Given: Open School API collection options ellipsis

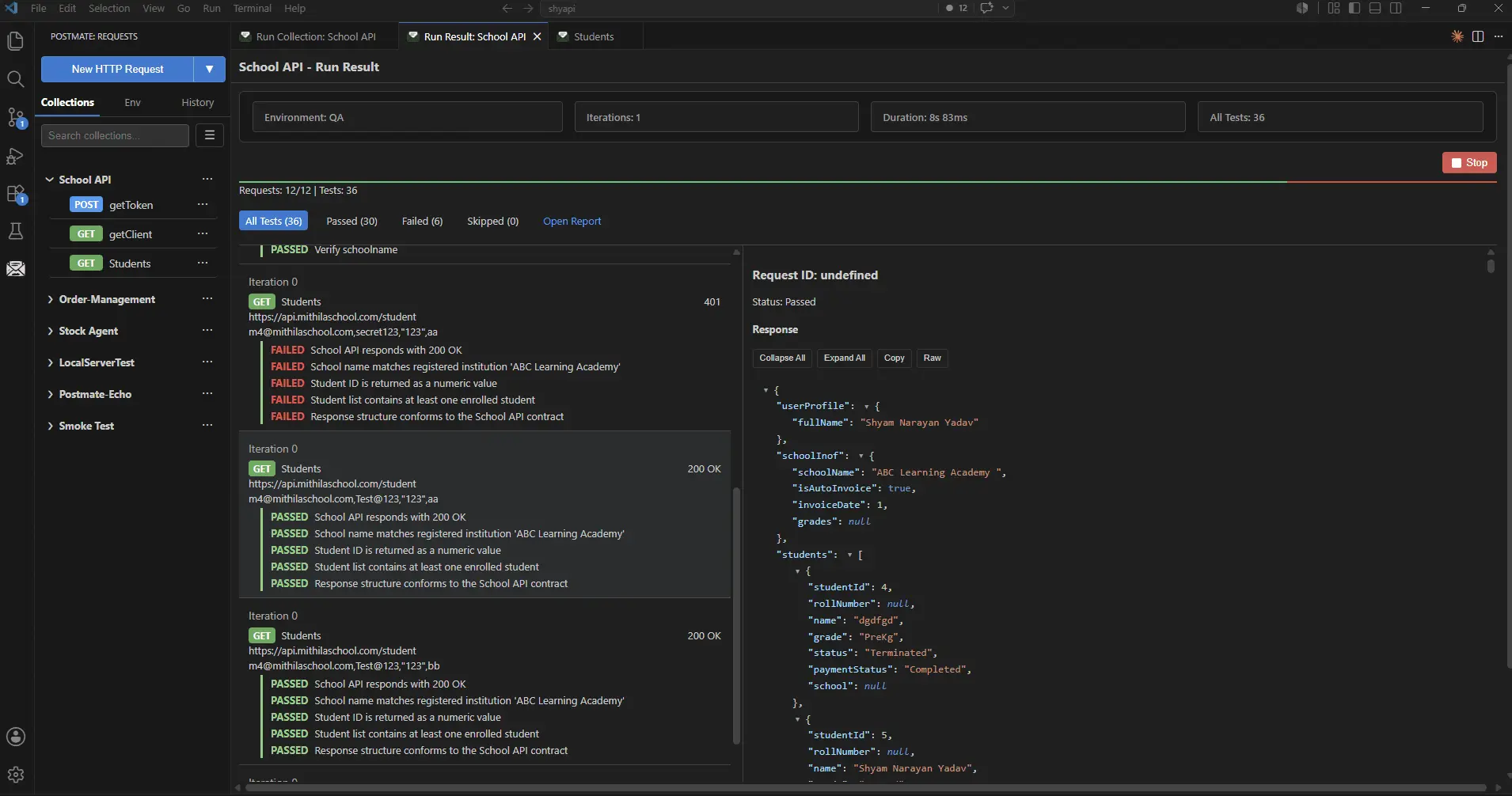Looking at the screenshot, I should (207, 179).
